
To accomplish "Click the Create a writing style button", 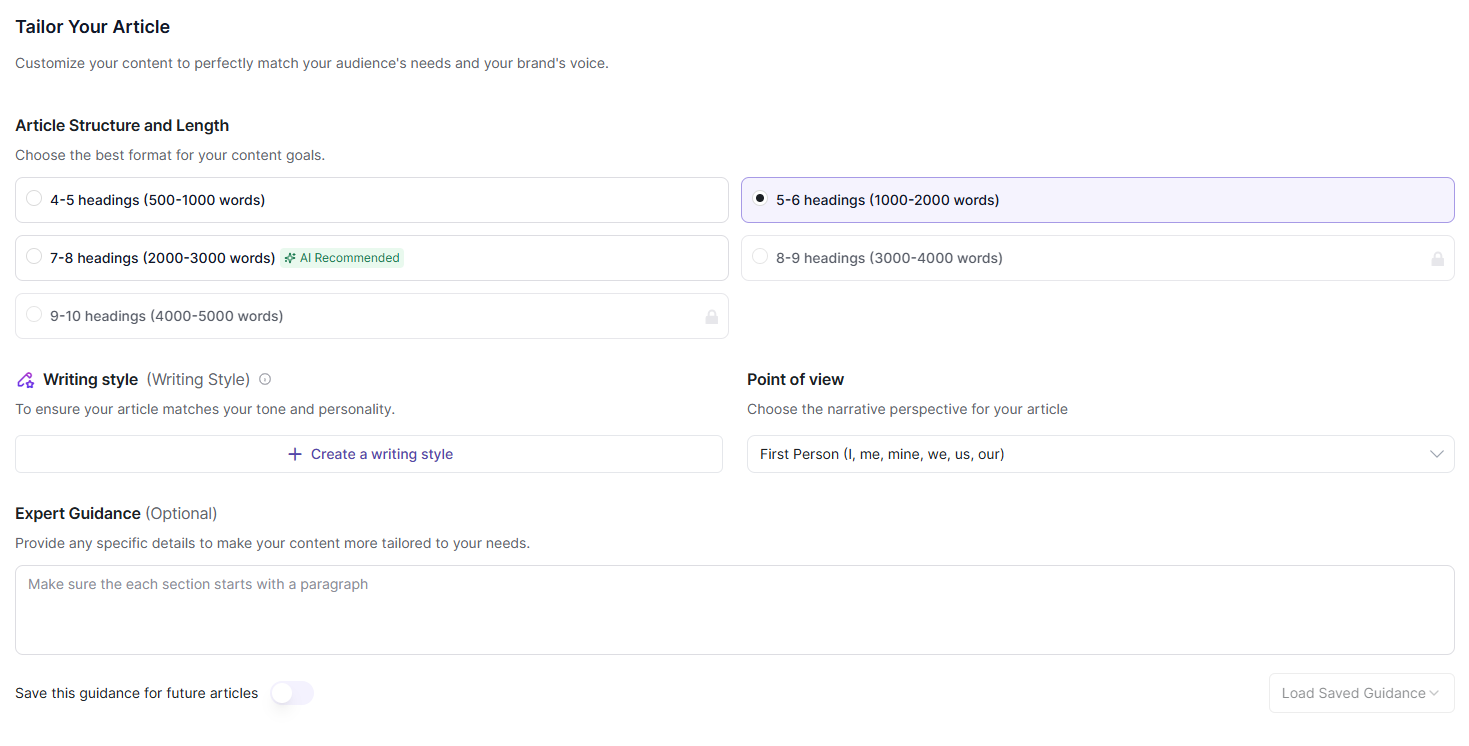I will (x=369, y=454).
